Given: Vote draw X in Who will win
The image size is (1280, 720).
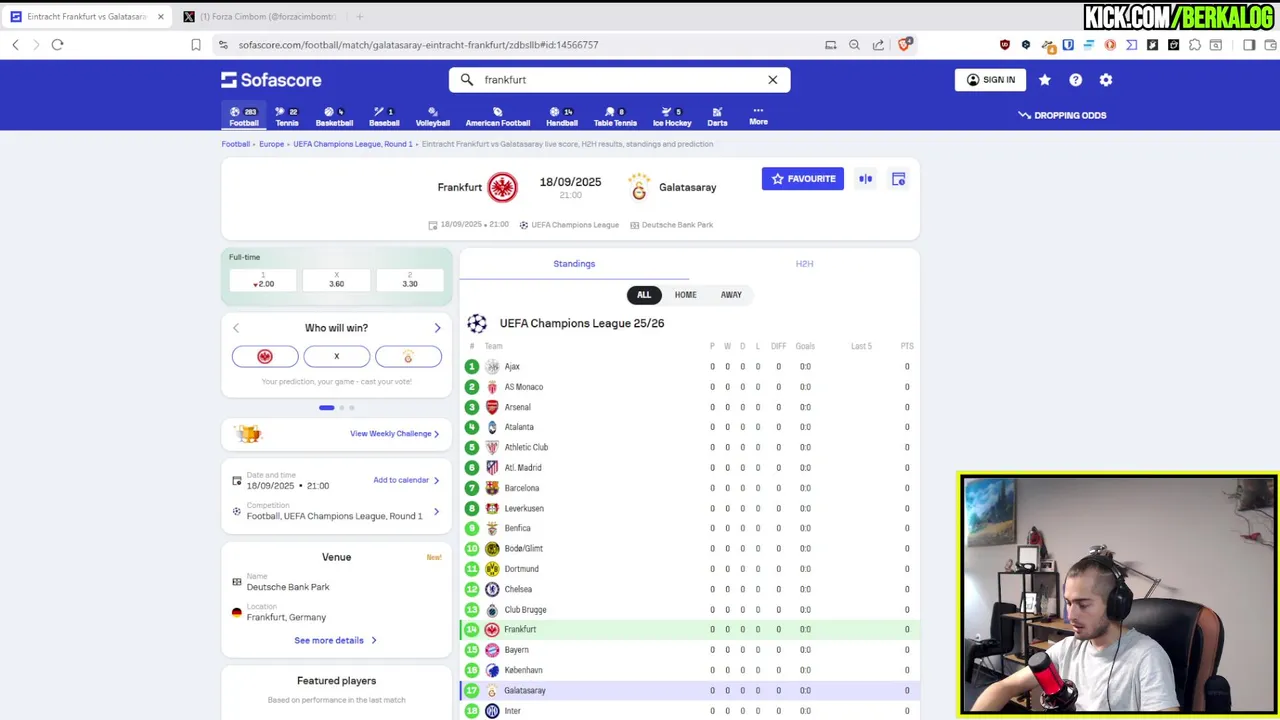Looking at the screenshot, I should [336, 356].
